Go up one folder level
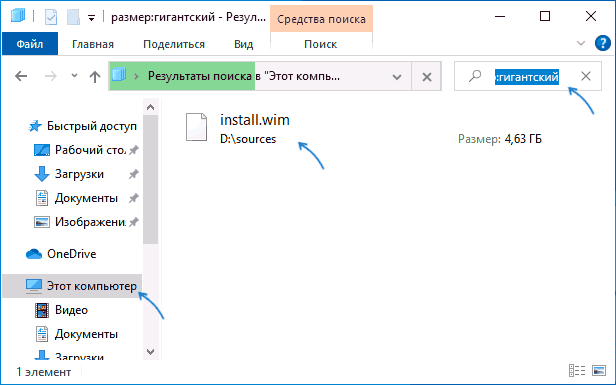The image size is (616, 385). [95, 76]
